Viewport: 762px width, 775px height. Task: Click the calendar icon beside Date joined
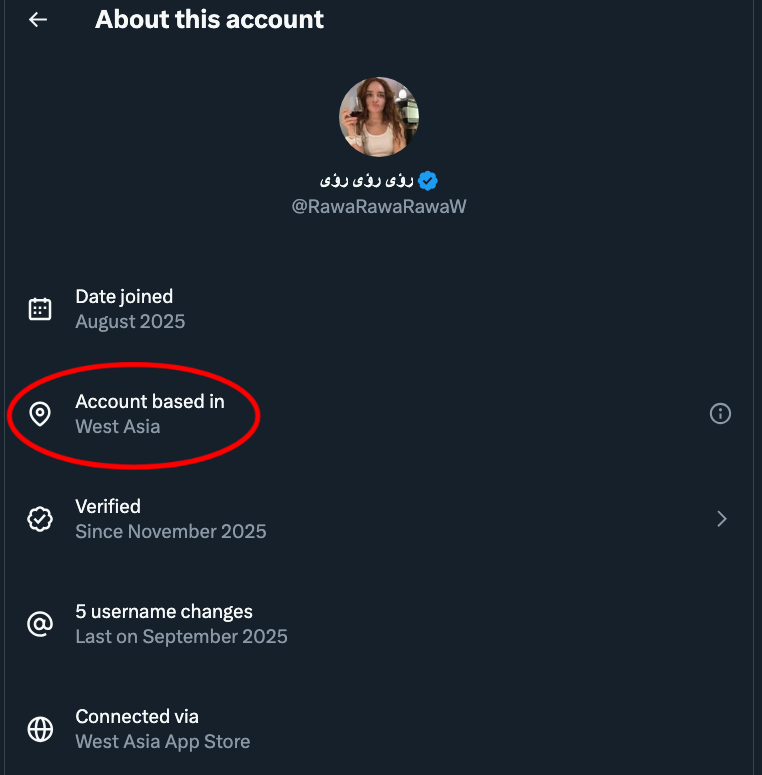pos(40,309)
